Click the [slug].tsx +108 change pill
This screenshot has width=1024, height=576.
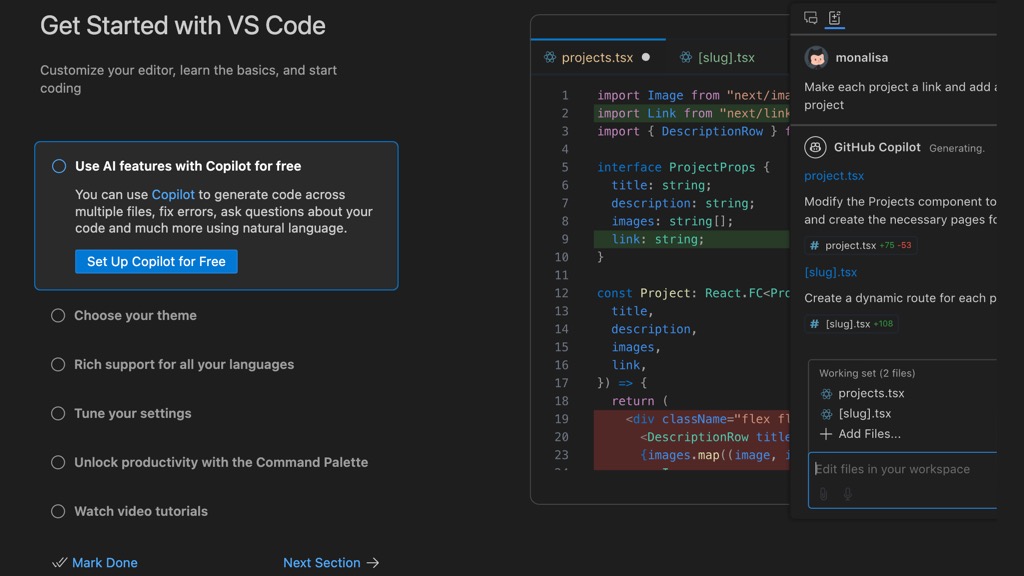point(852,324)
